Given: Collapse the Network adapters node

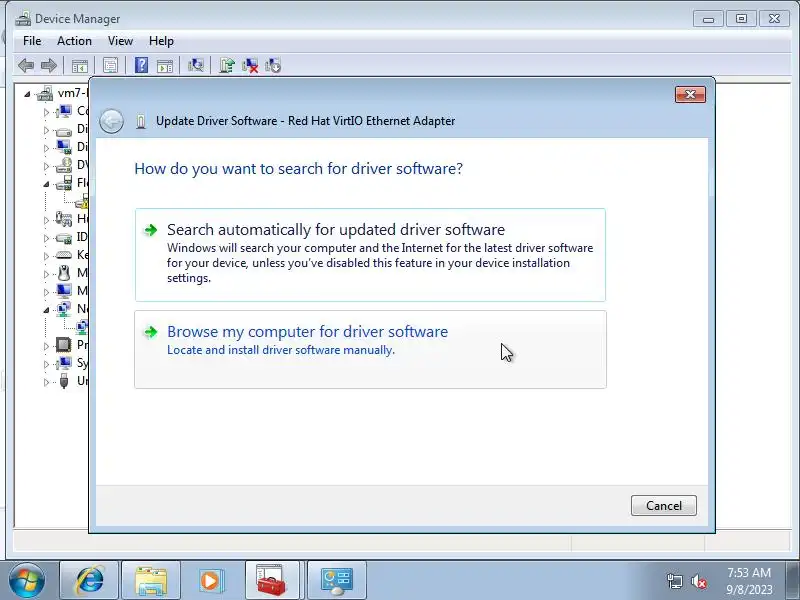Looking at the screenshot, I should (46, 310).
